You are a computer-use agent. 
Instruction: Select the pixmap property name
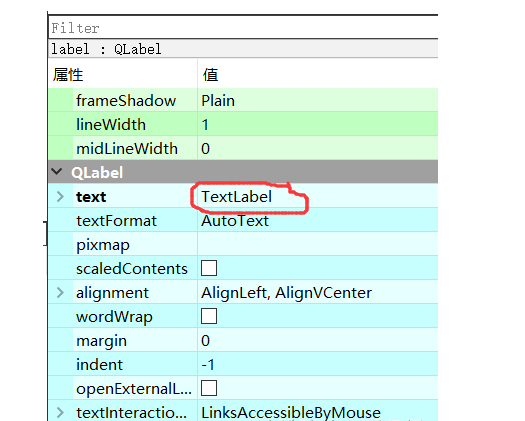pos(103,245)
